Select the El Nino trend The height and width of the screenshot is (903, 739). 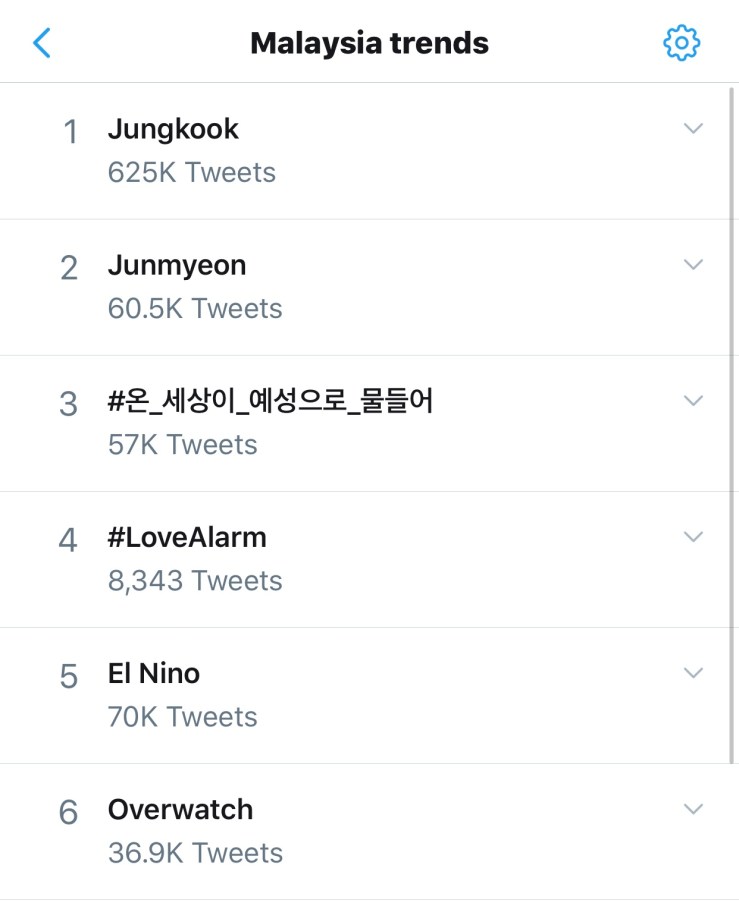tap(154, 673)
